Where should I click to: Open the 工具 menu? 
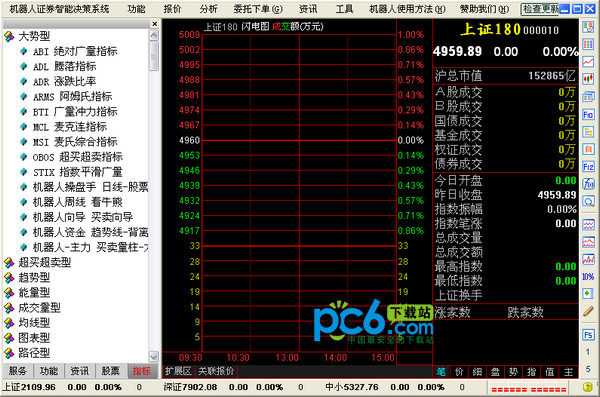344,9
